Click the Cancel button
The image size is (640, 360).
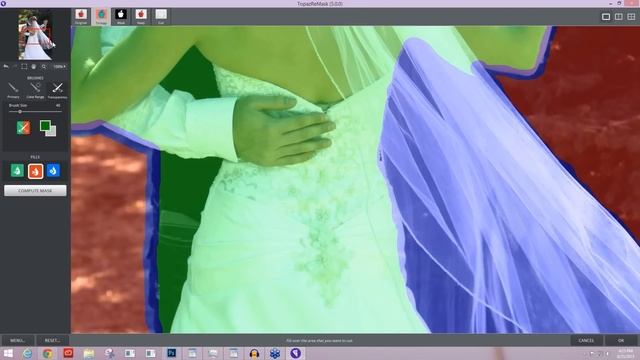pos(586,340)
